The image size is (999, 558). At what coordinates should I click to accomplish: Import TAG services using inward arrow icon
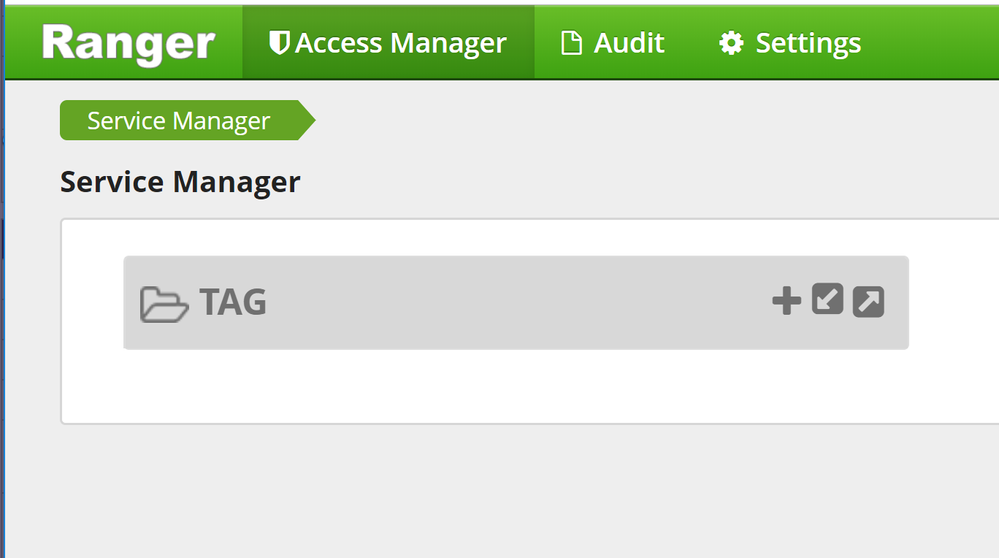(x=828, y=300)
